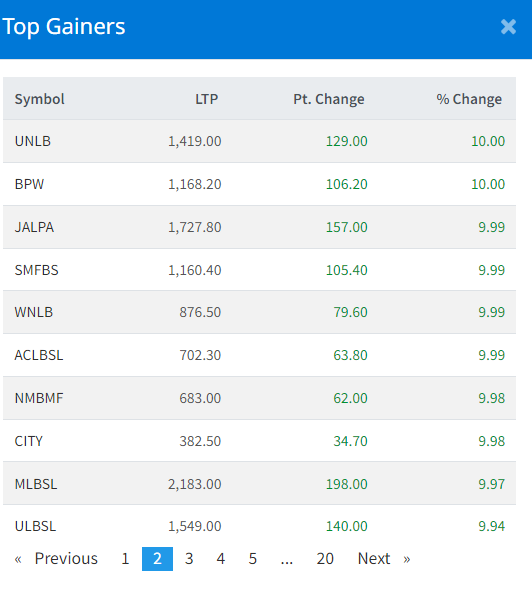Open JALPA stock details
Screen dimensions: 532x606
[34, 227]
